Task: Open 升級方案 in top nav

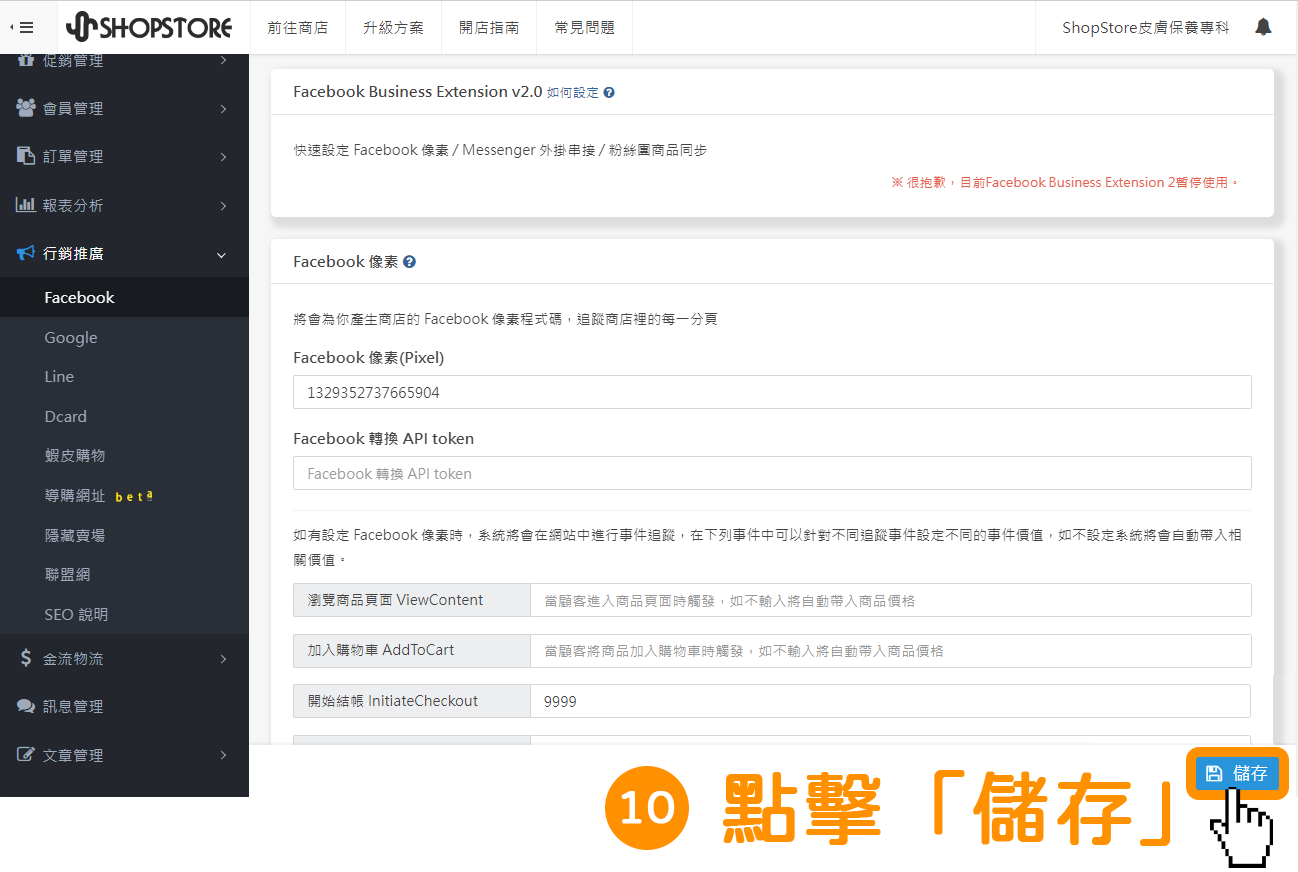Action: pyautogui.click(x=393, y=27)
